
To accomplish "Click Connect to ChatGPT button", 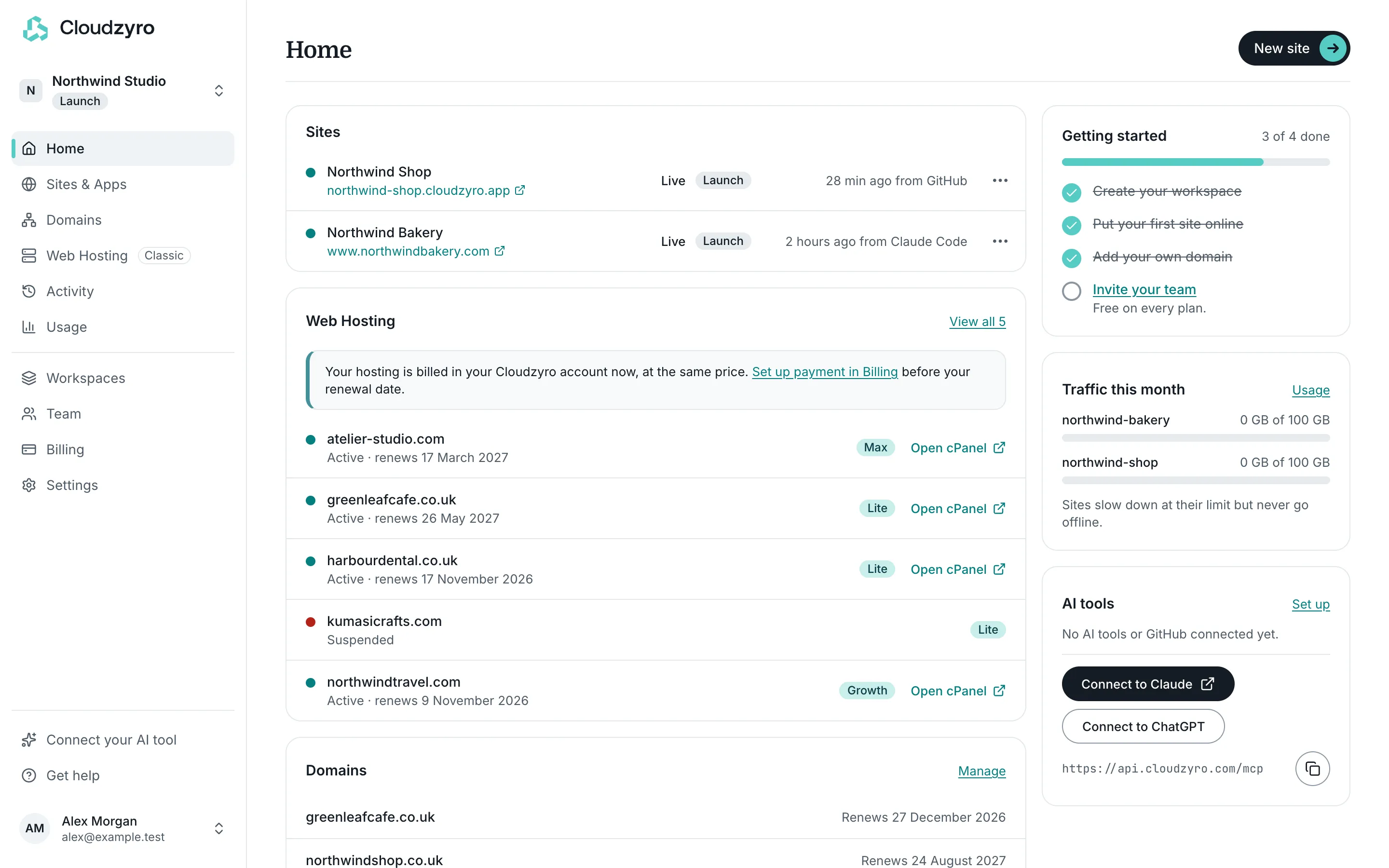I will point(1143,726).
